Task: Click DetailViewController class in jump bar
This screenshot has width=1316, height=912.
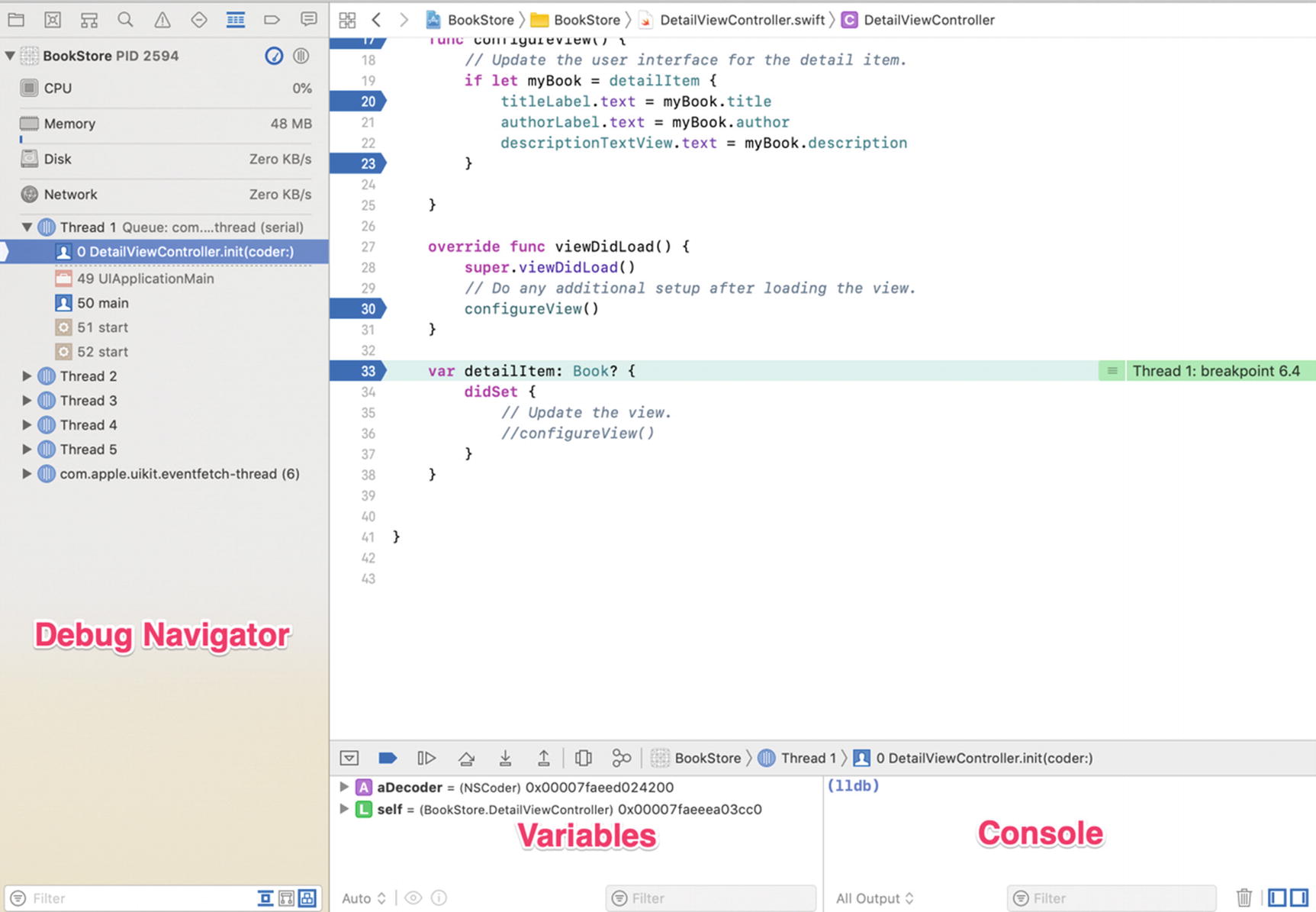Action: pyautogui.click(x=919, y=20)
